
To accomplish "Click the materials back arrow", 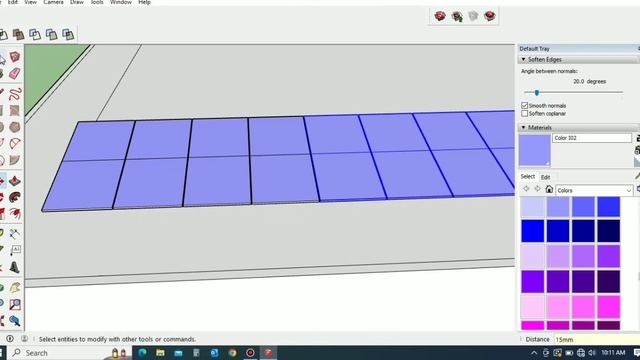I will click(526, 189).
